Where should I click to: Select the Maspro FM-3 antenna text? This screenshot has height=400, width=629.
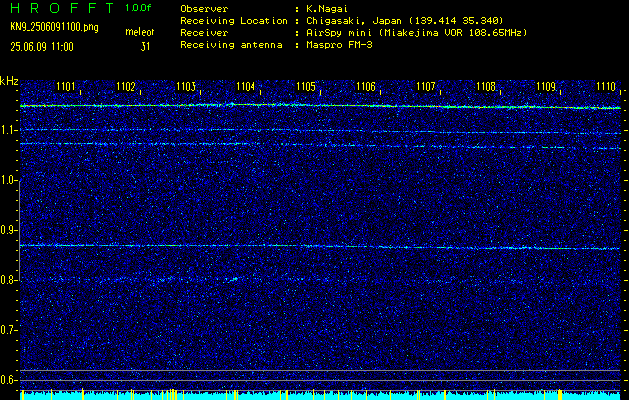click(x=339, y=45)
